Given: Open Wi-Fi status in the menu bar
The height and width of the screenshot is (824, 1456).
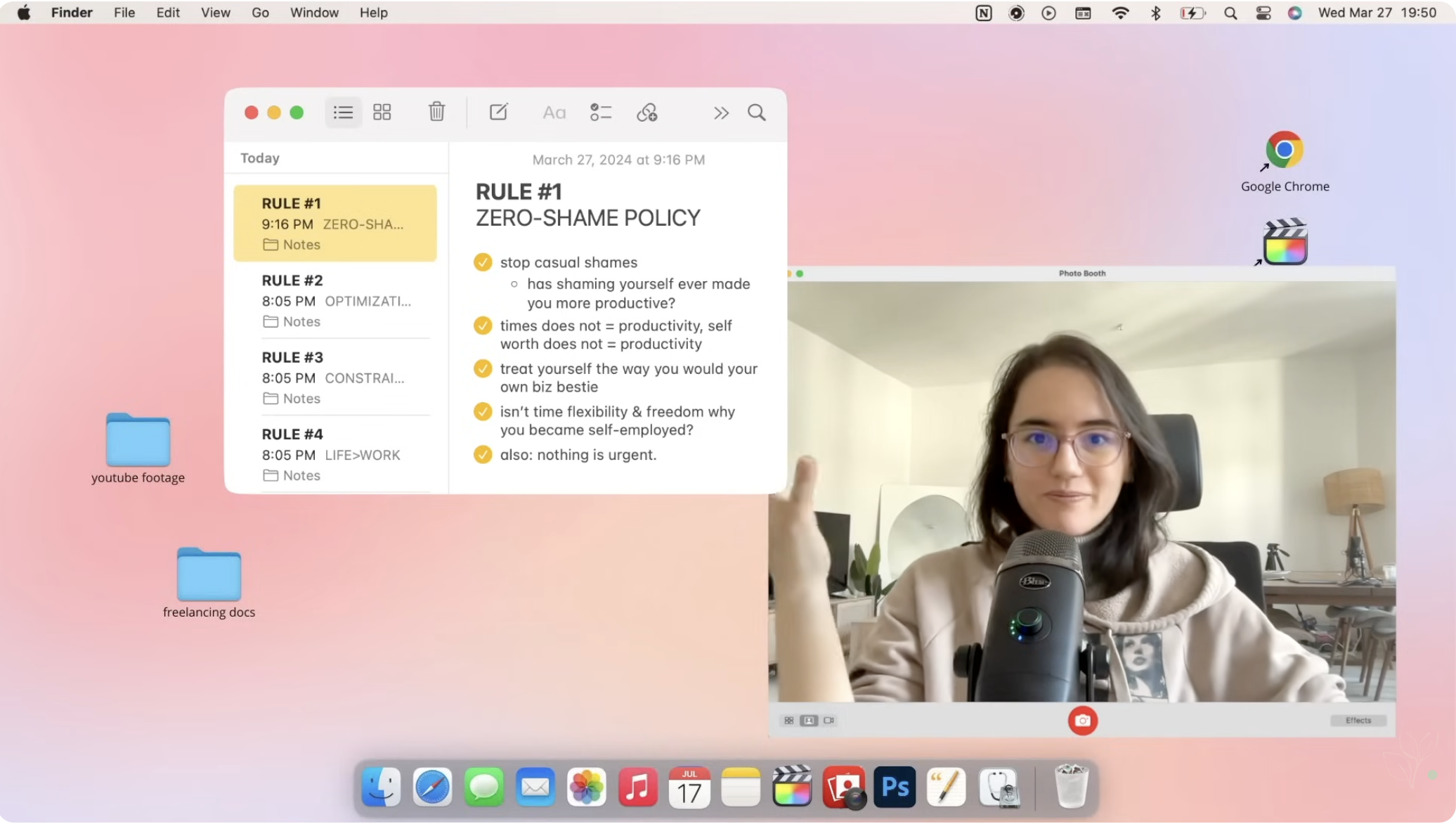Looking at the screenshot, I should click(1120, 13).
